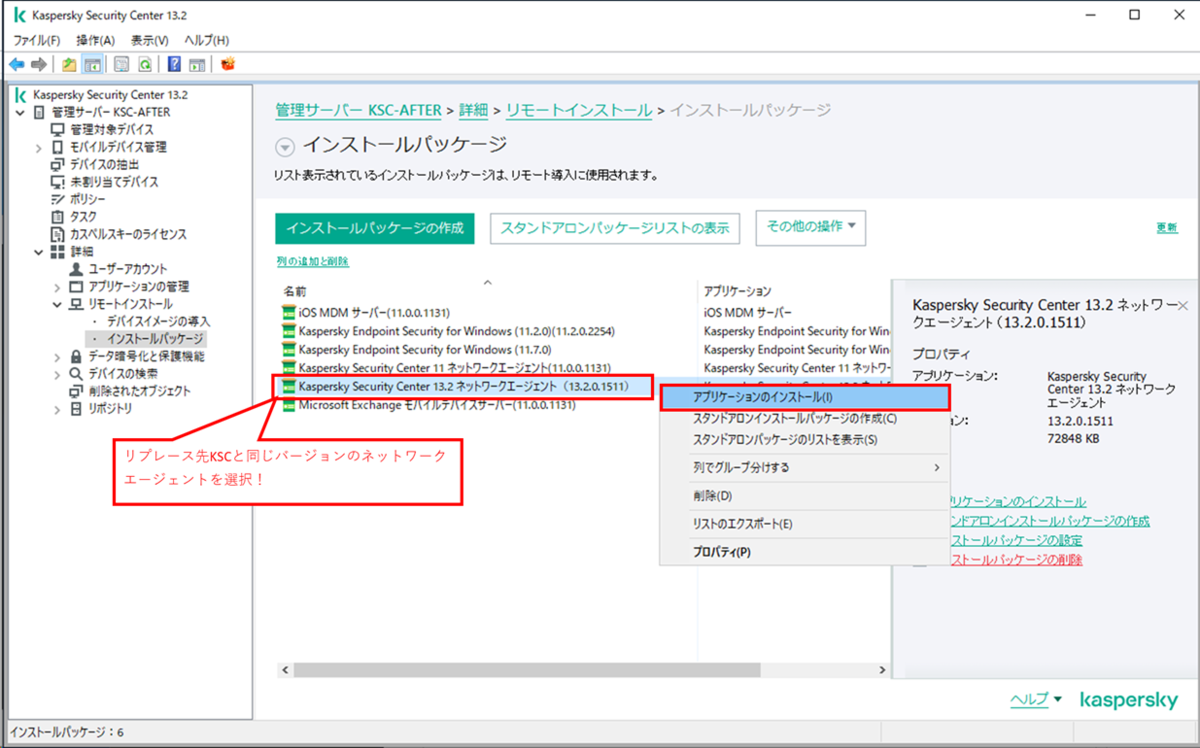Click the インストールパッケージの作成 green button
The width and height of the screenshot is (1200, 748).
375,228
